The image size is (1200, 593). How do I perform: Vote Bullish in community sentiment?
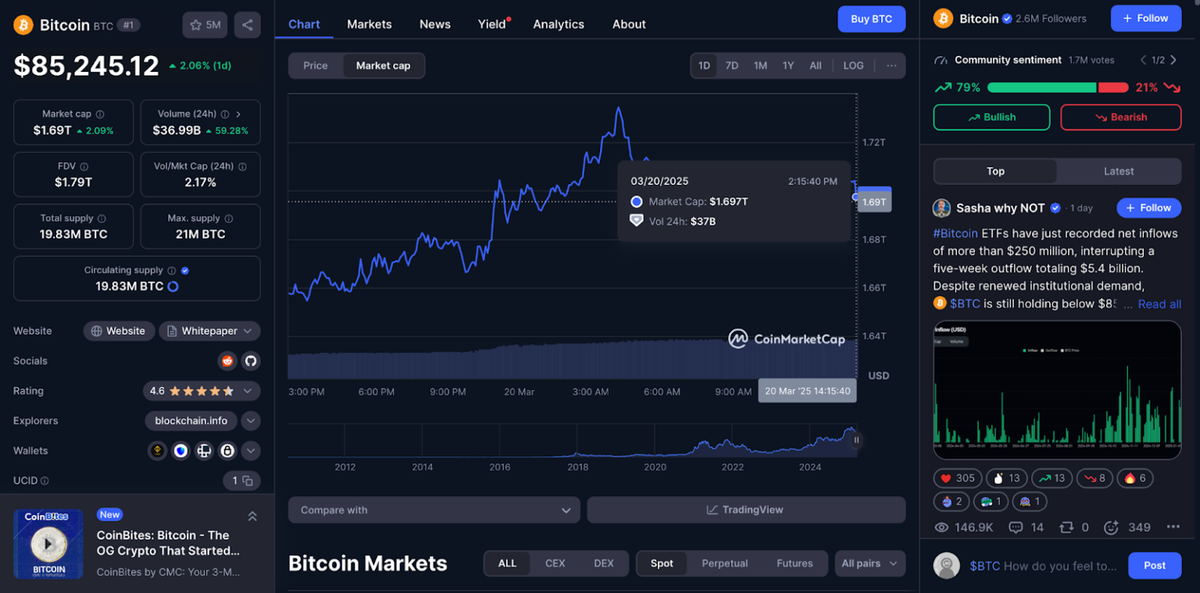(x=991, y=117)
